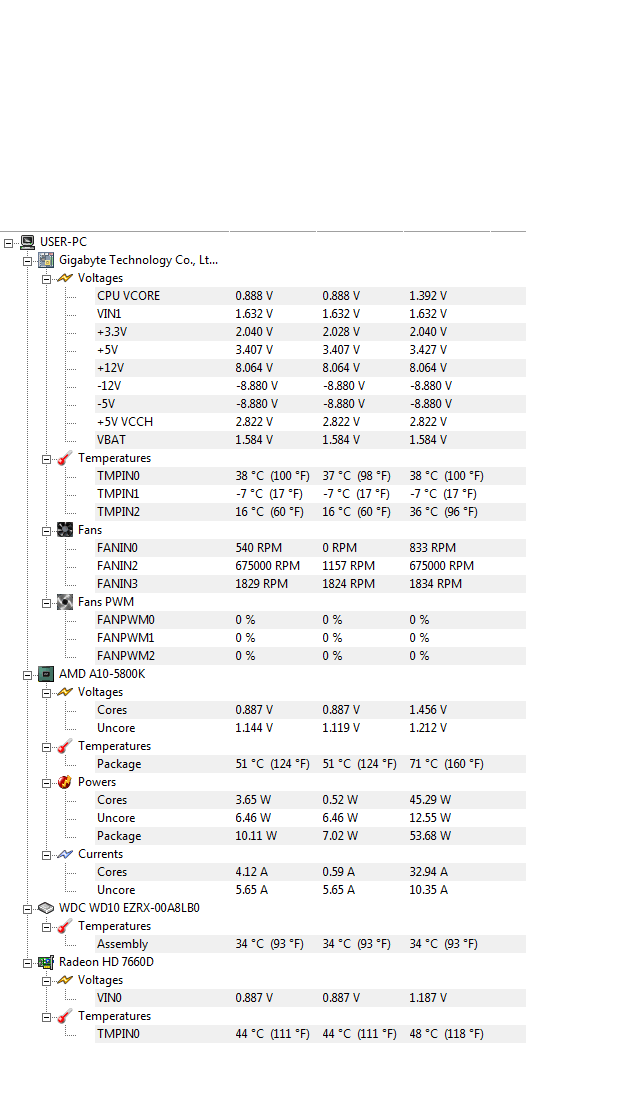638x1096 pixels.
Task: Click the USER-PC computer icon
Action: point(27,242)
